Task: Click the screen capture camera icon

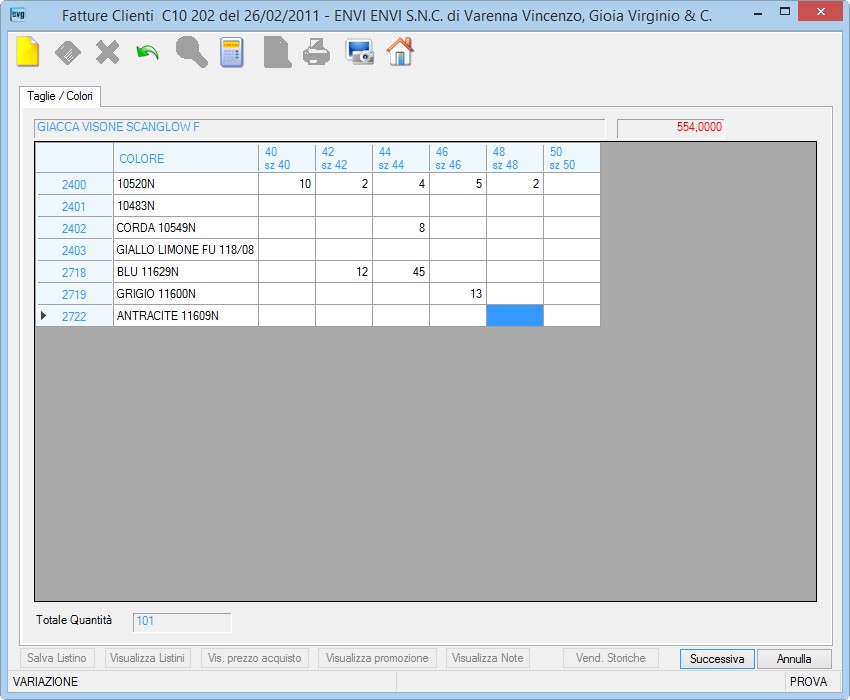Action: (x=359, y=53)
